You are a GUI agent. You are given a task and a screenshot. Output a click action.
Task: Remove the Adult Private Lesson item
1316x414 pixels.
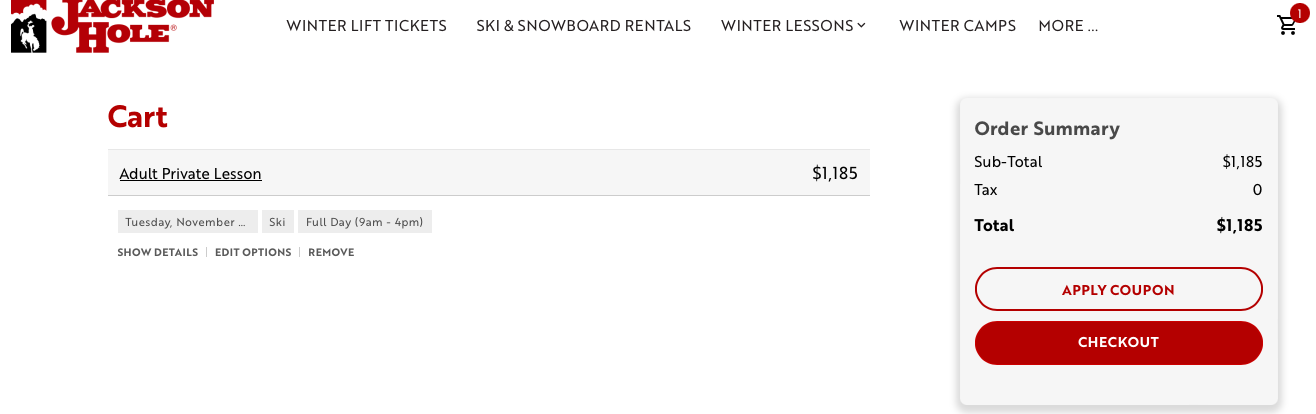click(x=331, y=252)
